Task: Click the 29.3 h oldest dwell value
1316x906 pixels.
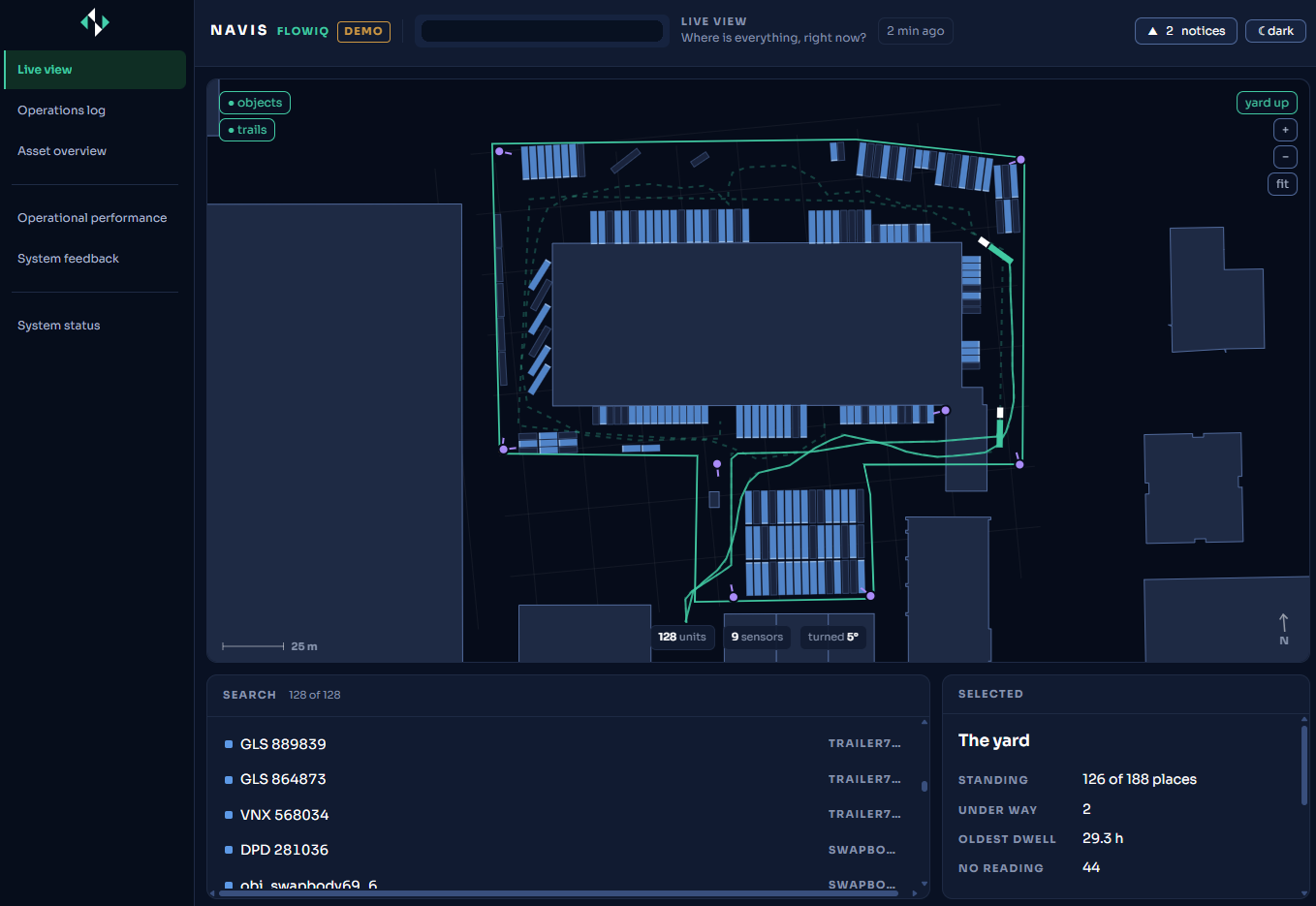Action: pyautogui.click(x=1103, y=838)
